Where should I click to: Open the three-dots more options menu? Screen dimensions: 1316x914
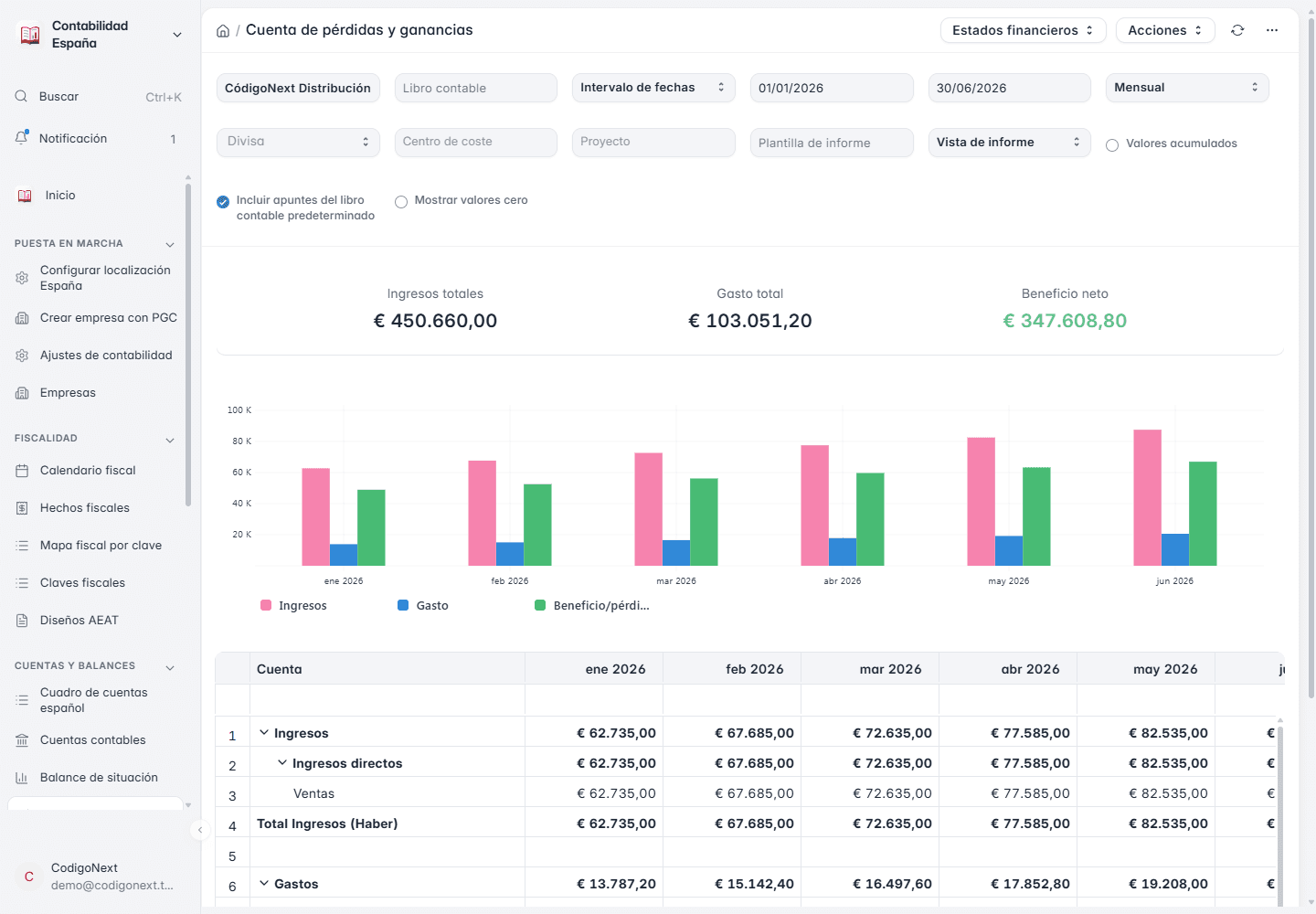1272,30
